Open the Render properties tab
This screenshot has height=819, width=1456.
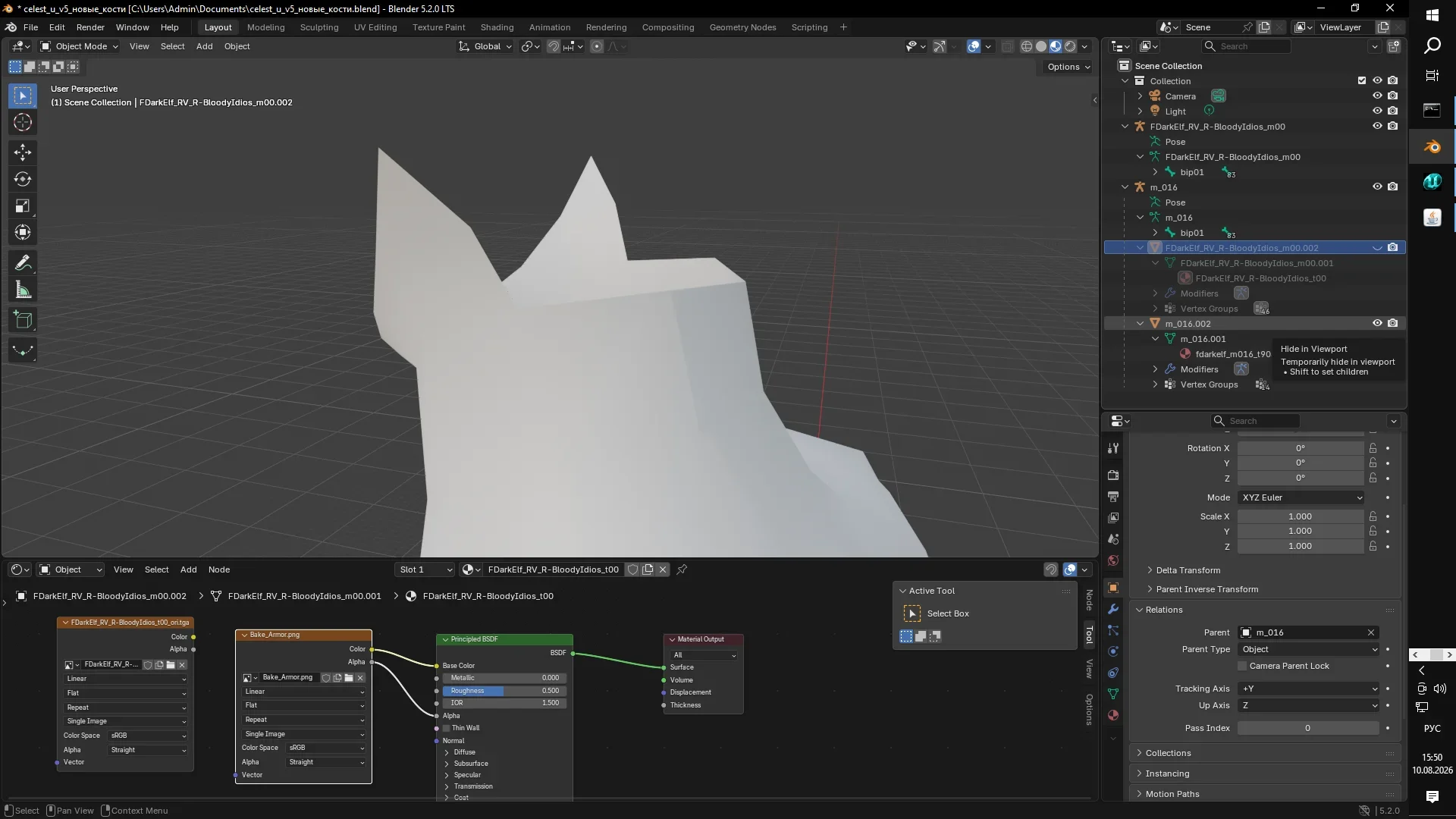1113,475
